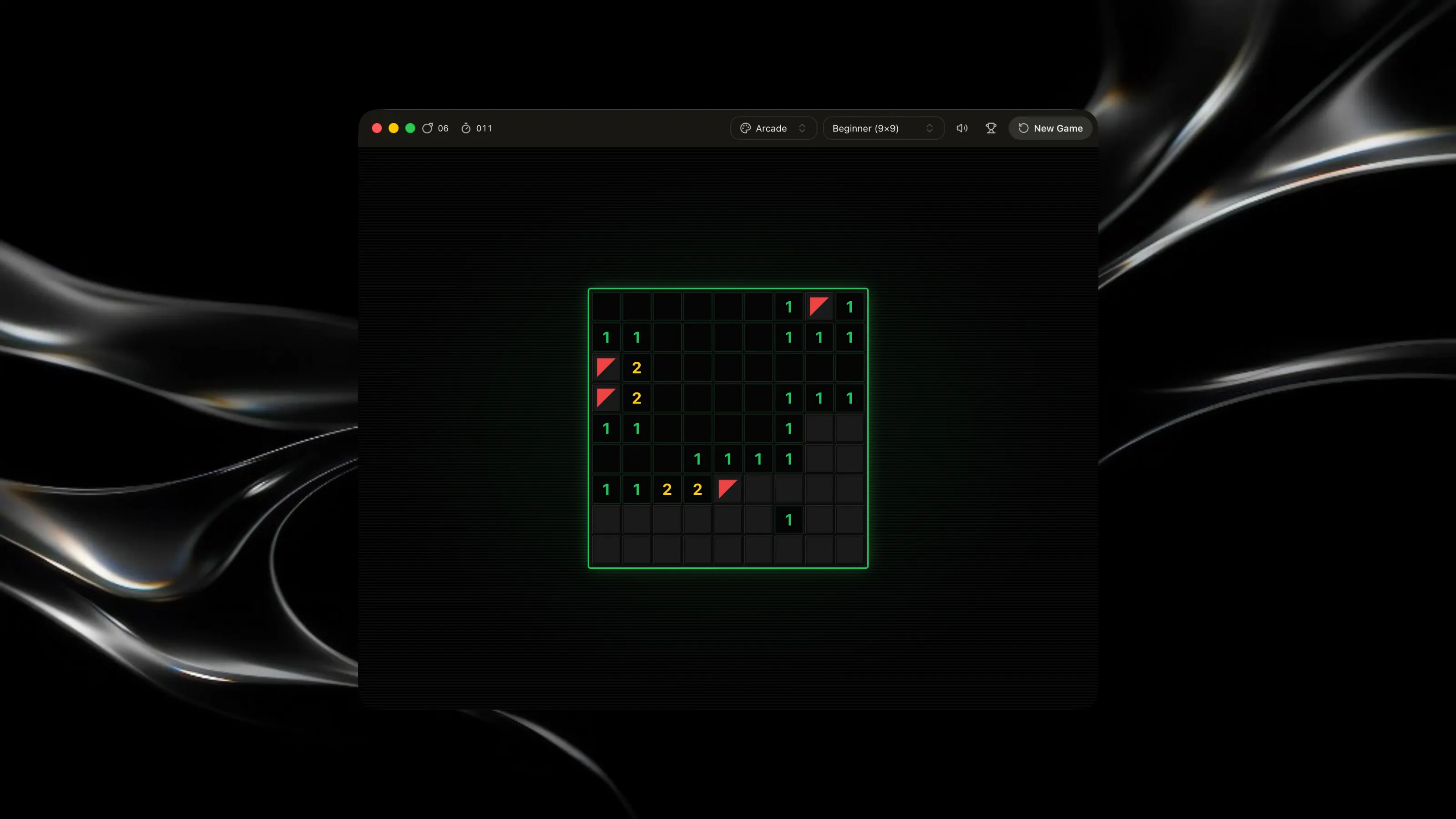Open the trophy high scores
This screenshot has width=1456, height=819.
pyautogui.click(x=991, y=128)
